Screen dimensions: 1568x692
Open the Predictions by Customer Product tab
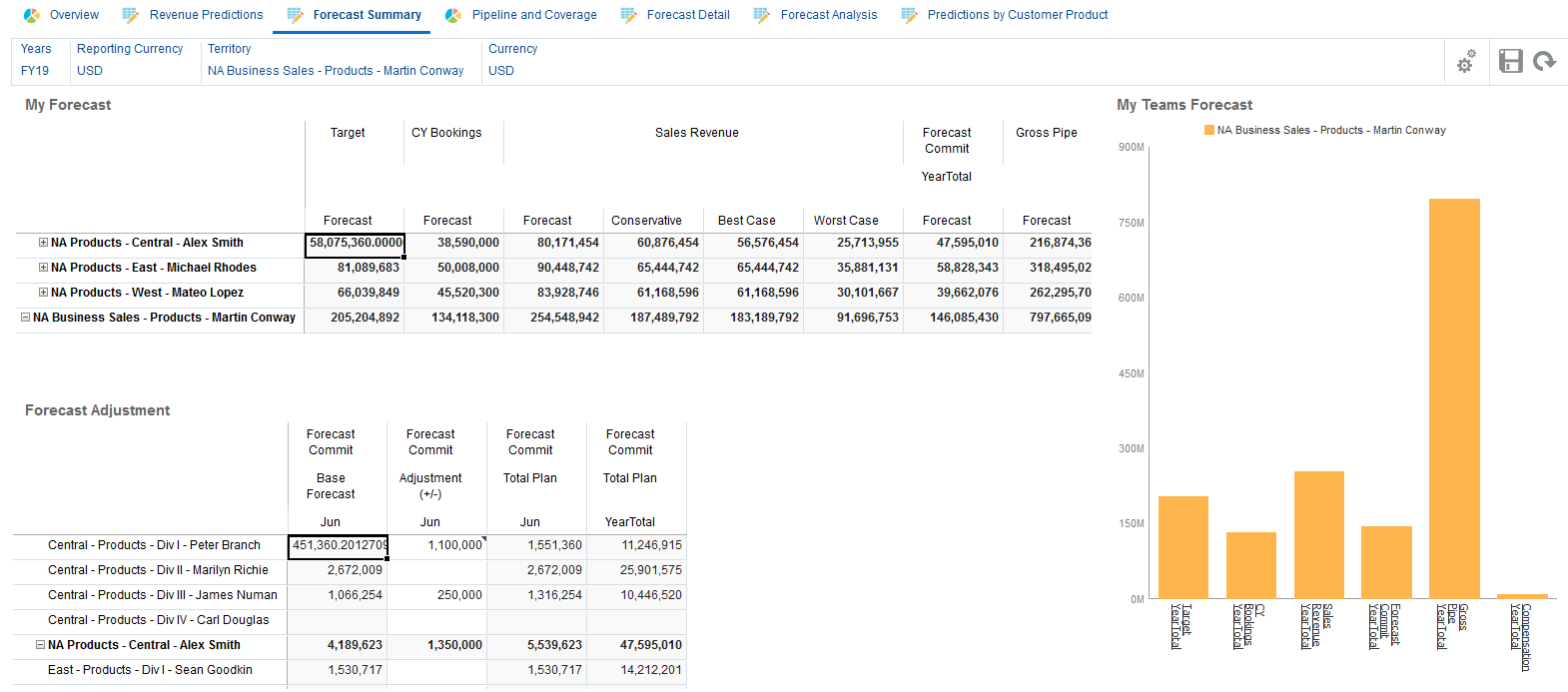click(1017, 15)
